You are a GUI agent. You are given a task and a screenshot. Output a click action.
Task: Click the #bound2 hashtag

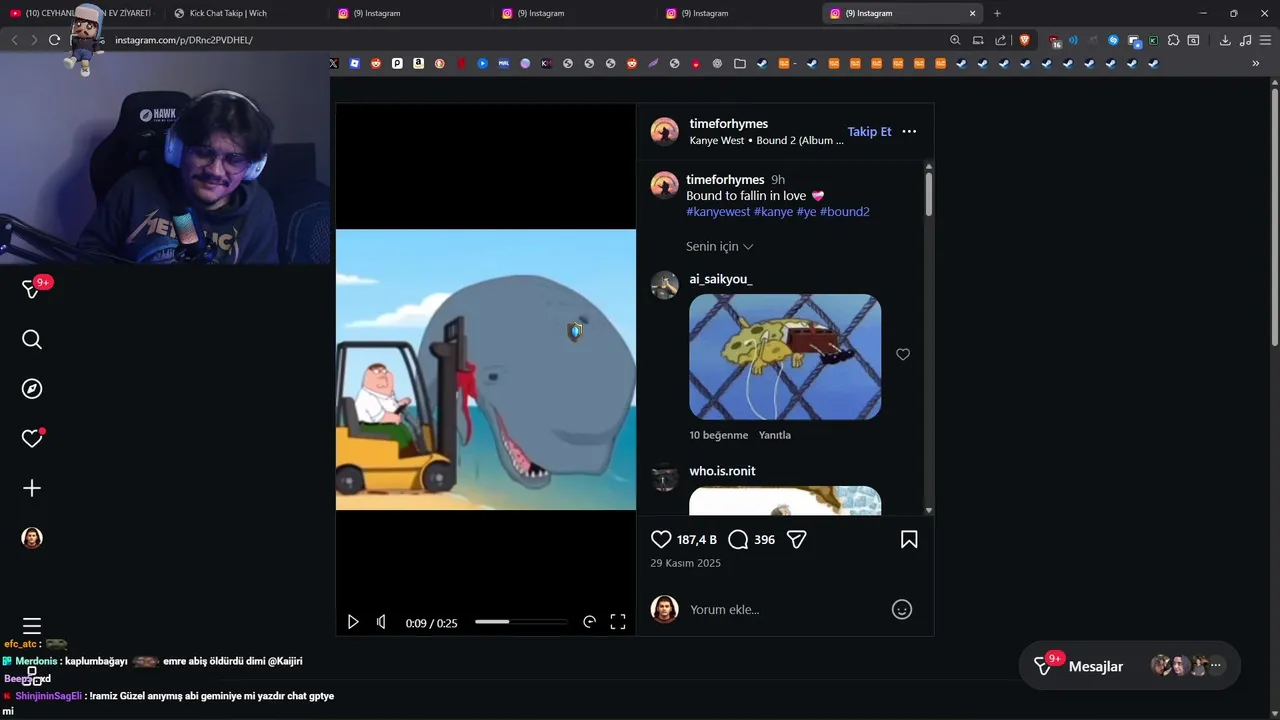(845, 212)
